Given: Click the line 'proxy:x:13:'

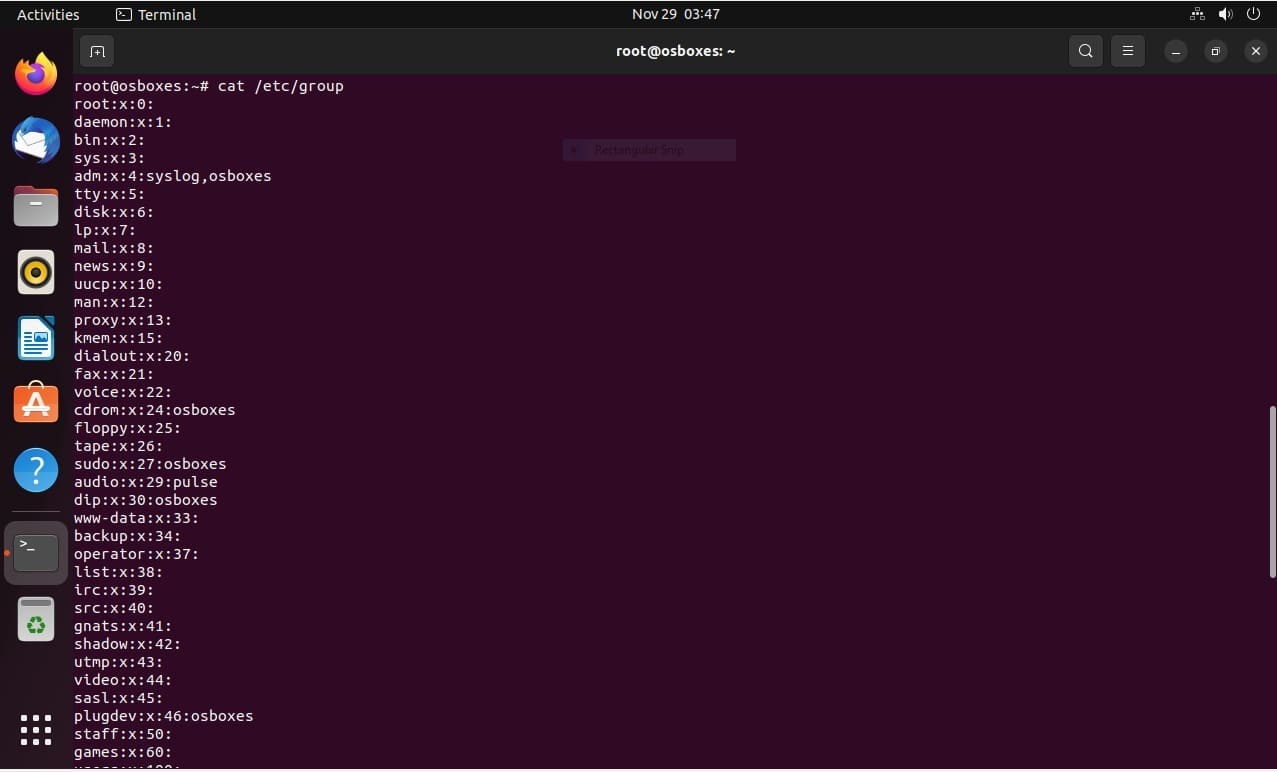Looking at the screenshot, I should point(123,320).
